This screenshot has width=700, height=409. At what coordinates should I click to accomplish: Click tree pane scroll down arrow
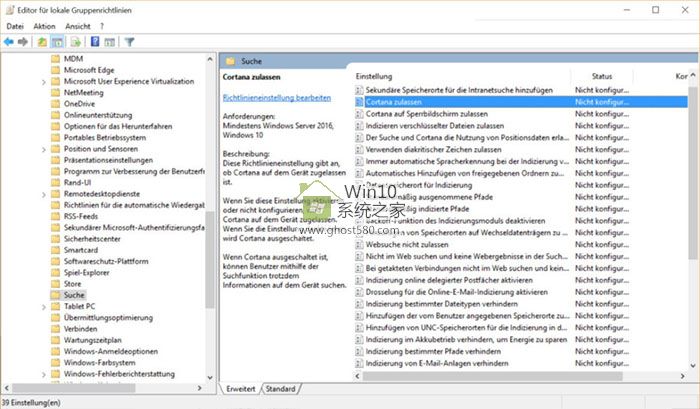click(210, 378)
